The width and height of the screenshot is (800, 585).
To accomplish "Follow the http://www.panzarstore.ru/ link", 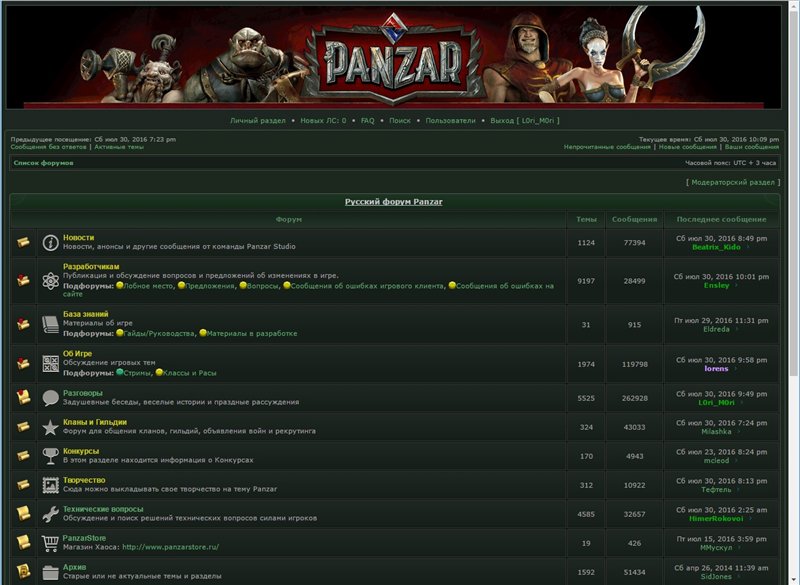I will 170,547.
